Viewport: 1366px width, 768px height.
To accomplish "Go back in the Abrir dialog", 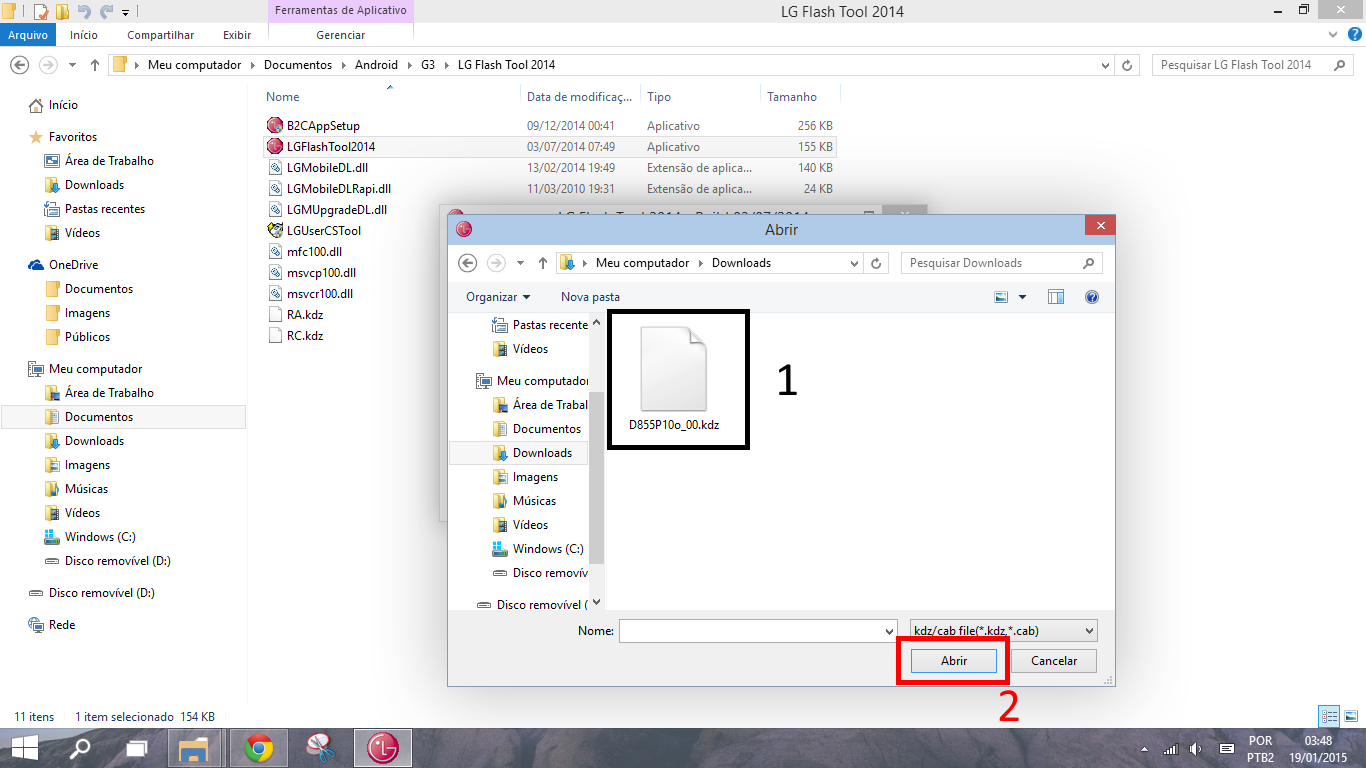I will tap(467, 263).
